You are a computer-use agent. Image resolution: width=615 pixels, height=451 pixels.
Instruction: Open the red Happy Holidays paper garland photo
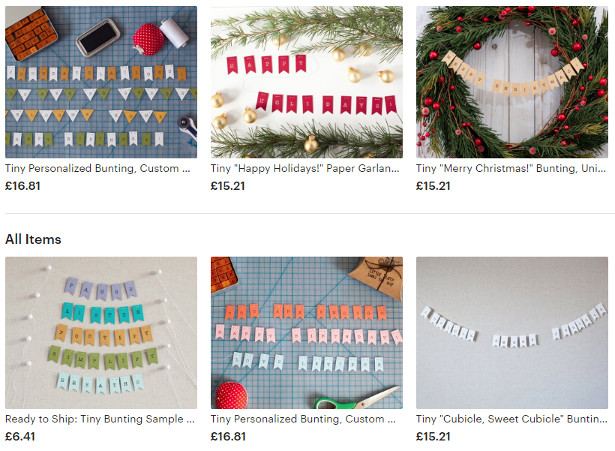[307, 82]
